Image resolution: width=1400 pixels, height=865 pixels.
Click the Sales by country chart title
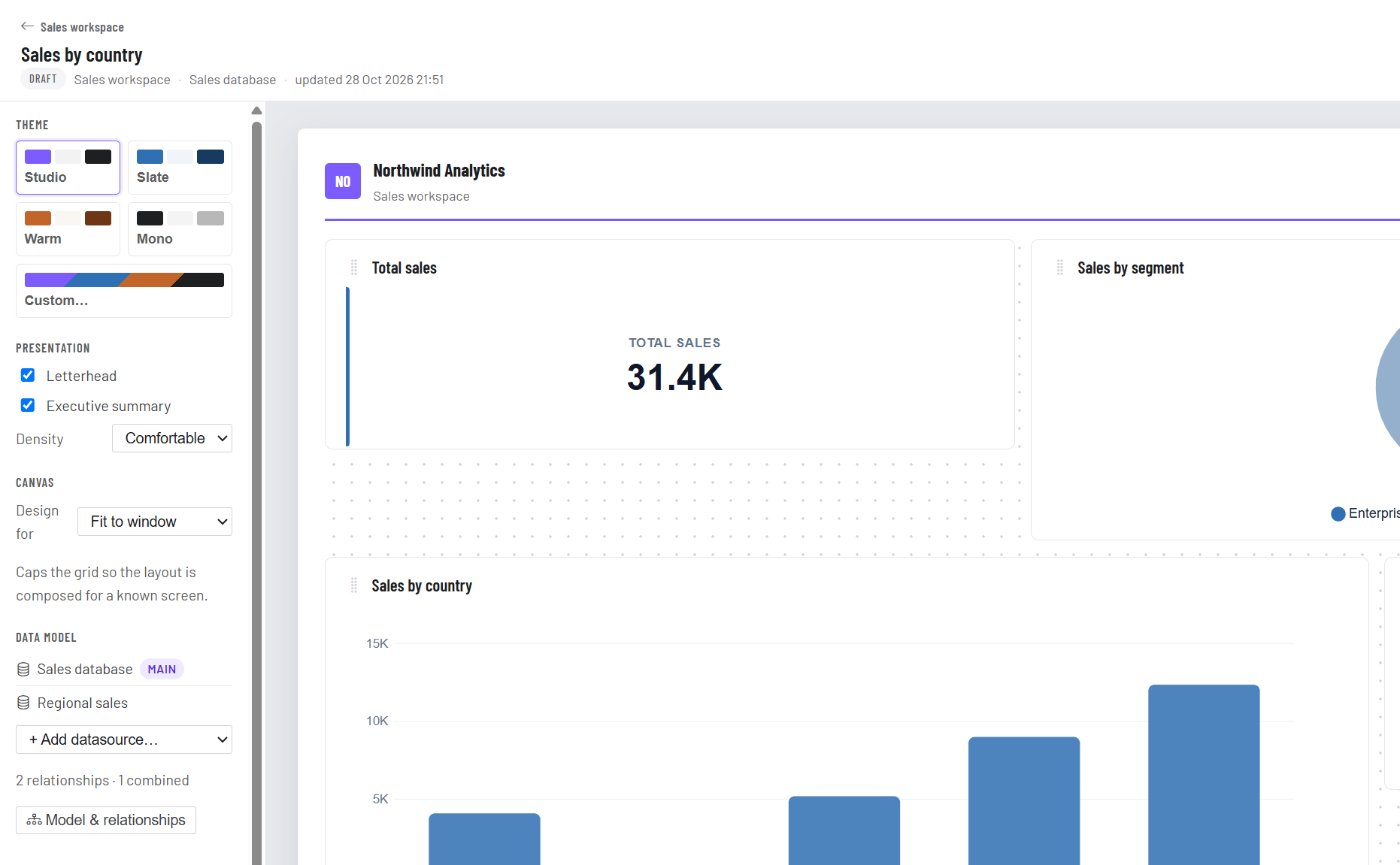click(x=422, y=586)
